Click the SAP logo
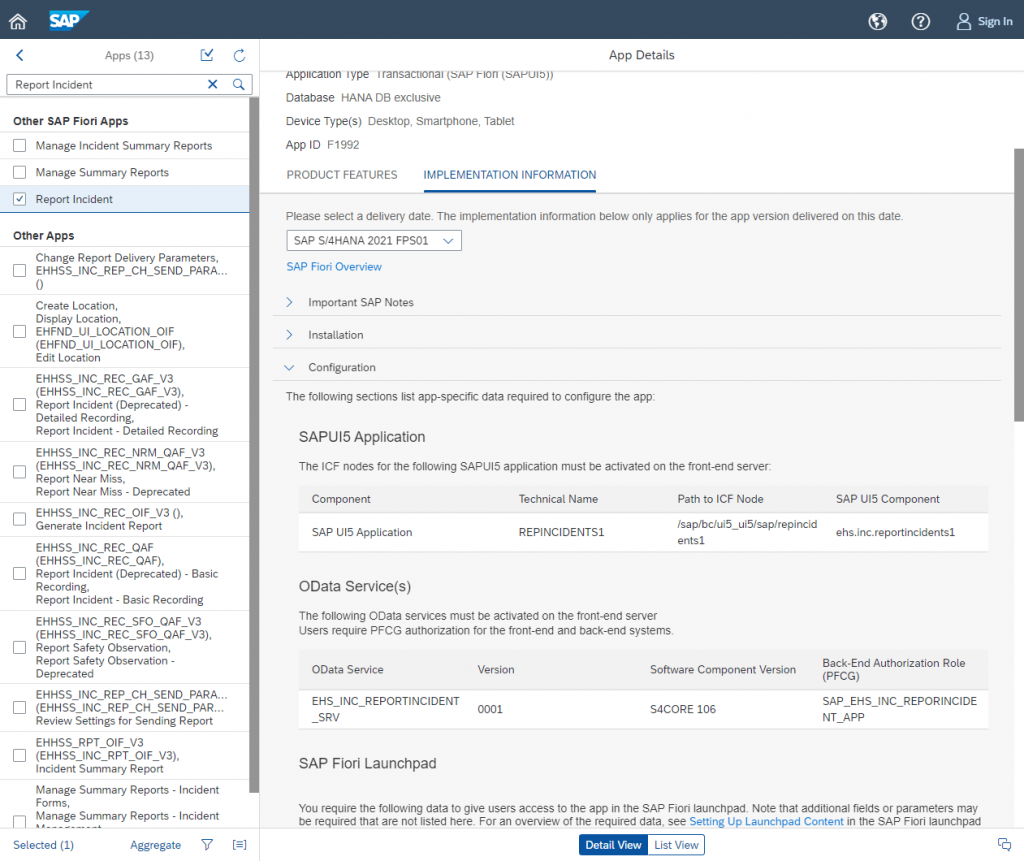The image size is (1024, 861). (69, 21)
